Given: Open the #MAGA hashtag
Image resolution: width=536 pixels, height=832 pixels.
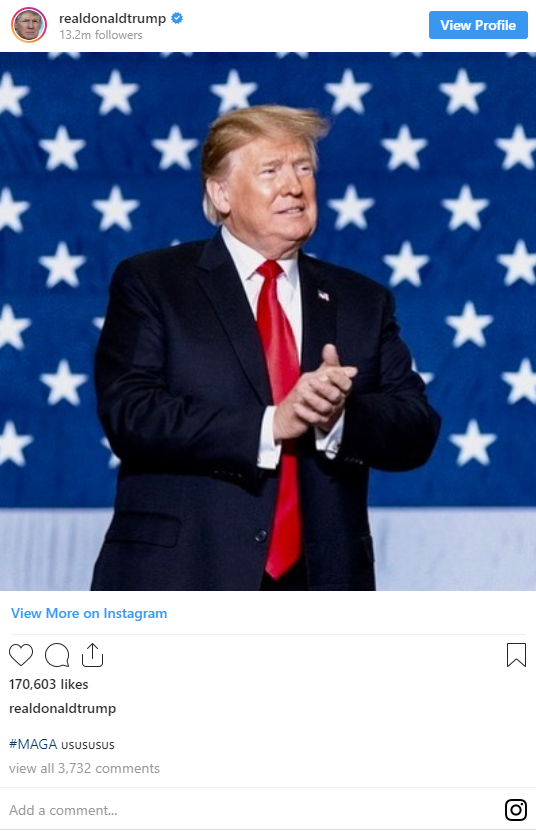Looking at the screenshot, I should 33,744.
